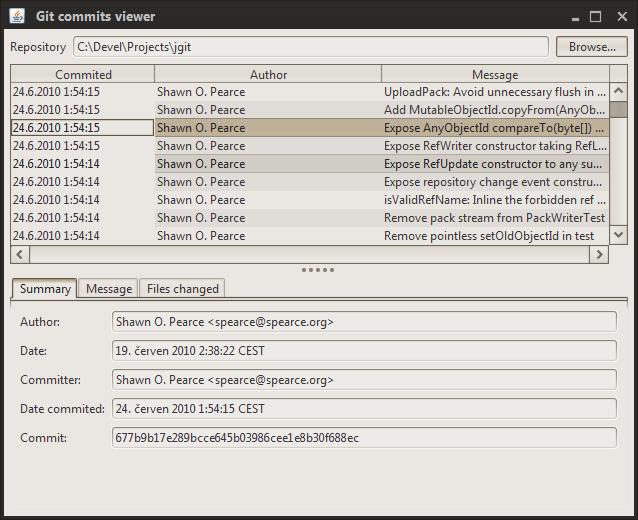
Task: Sort by the Commited column header
Action: pos(83,75)
